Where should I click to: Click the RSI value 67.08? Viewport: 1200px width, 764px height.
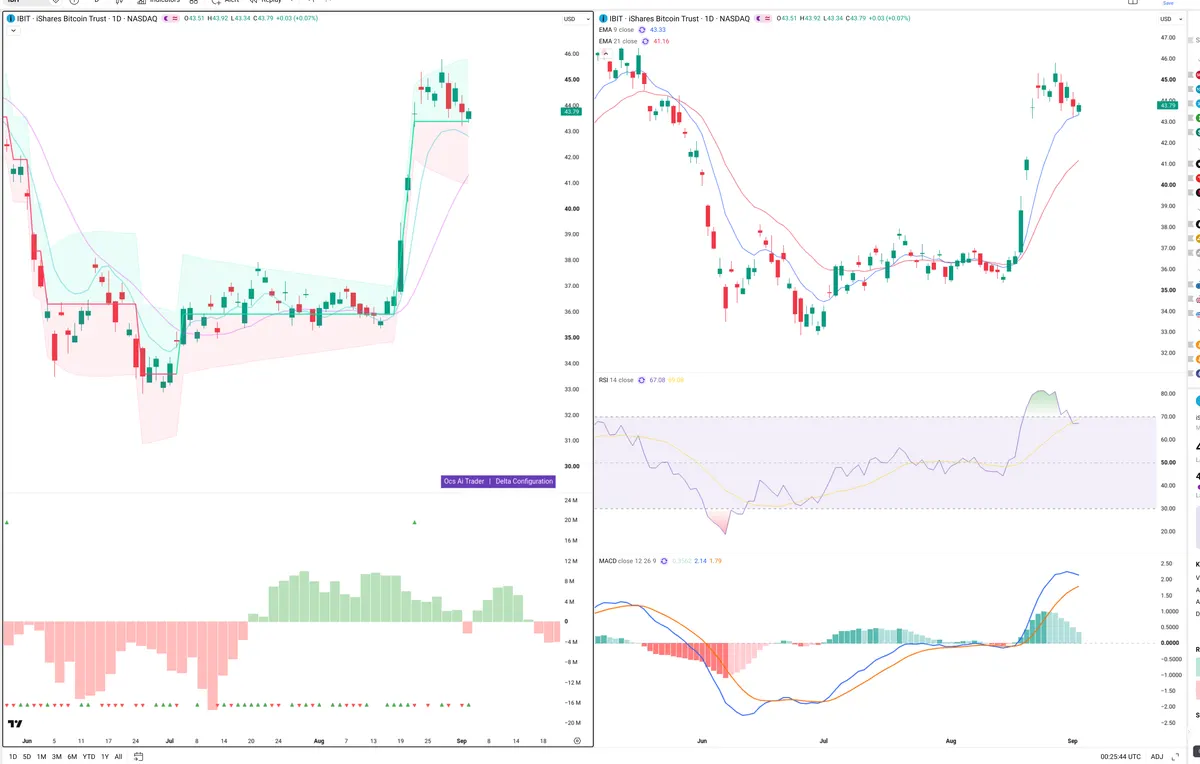point(658,380)
